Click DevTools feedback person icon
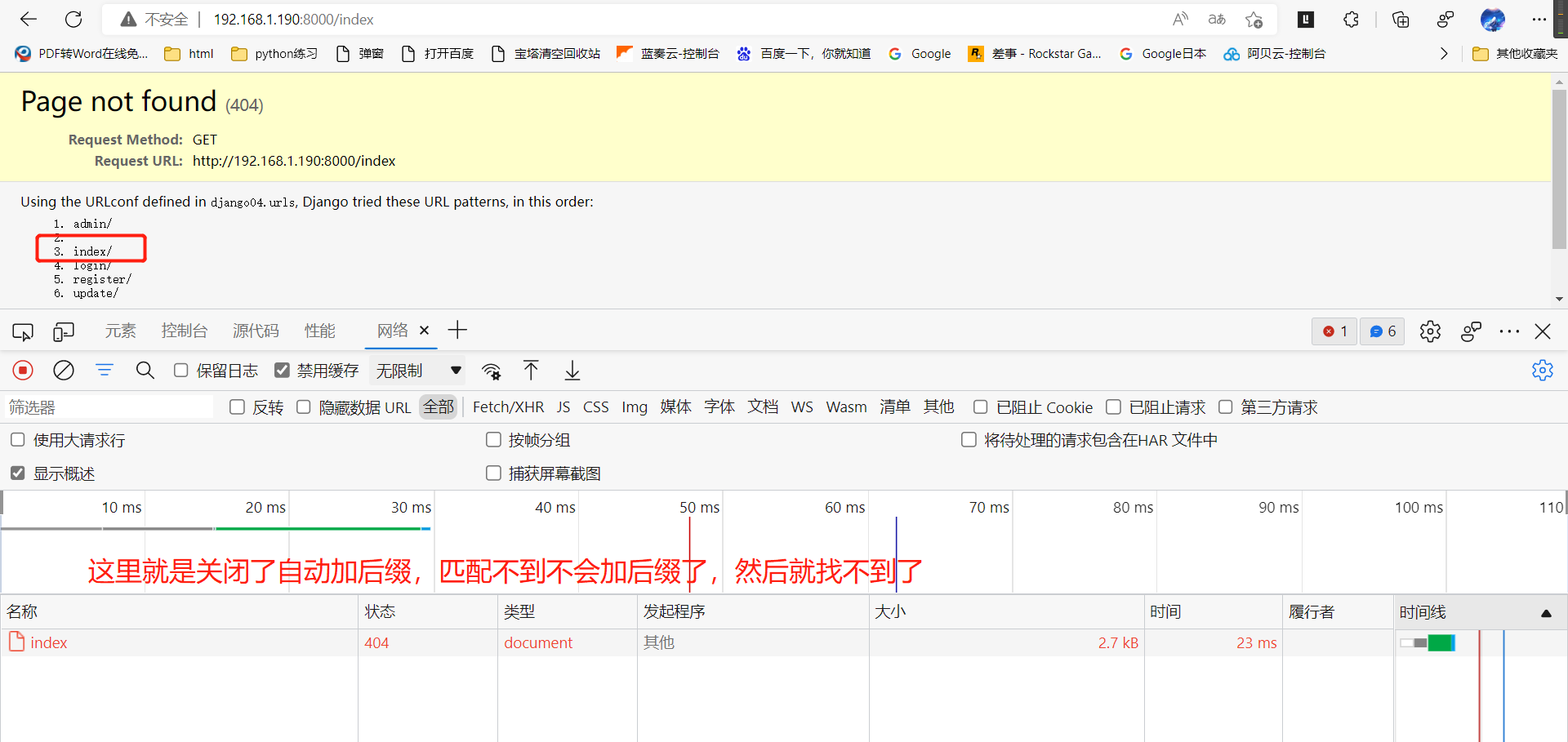The width and height of the screenshot is (1568, 742). 1471,331
